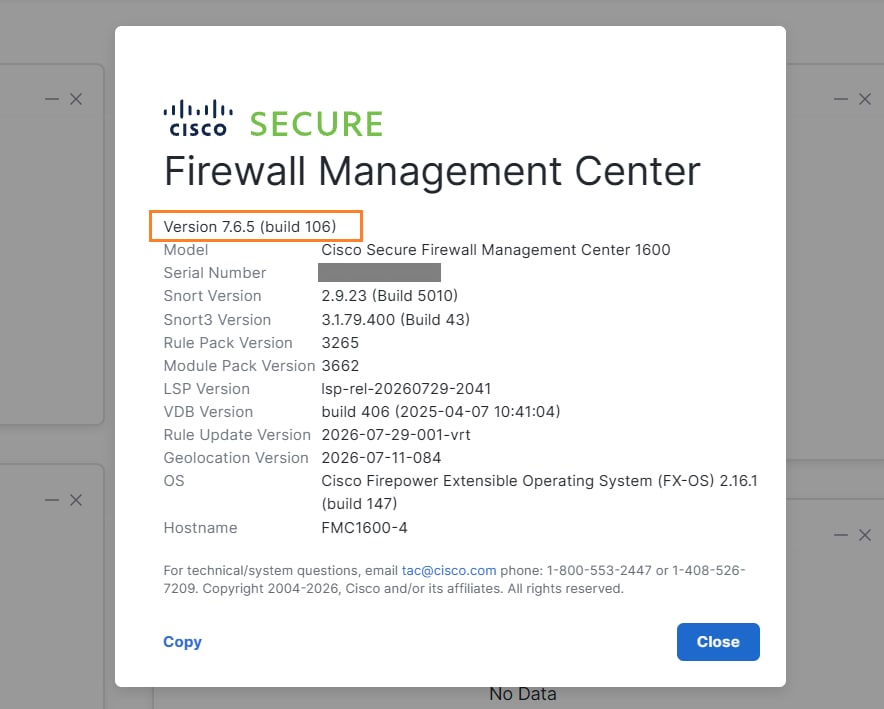Click the 'Rule Update Version' label
The height and width of the screenshot is (709, 884).
tap(237, 435)
